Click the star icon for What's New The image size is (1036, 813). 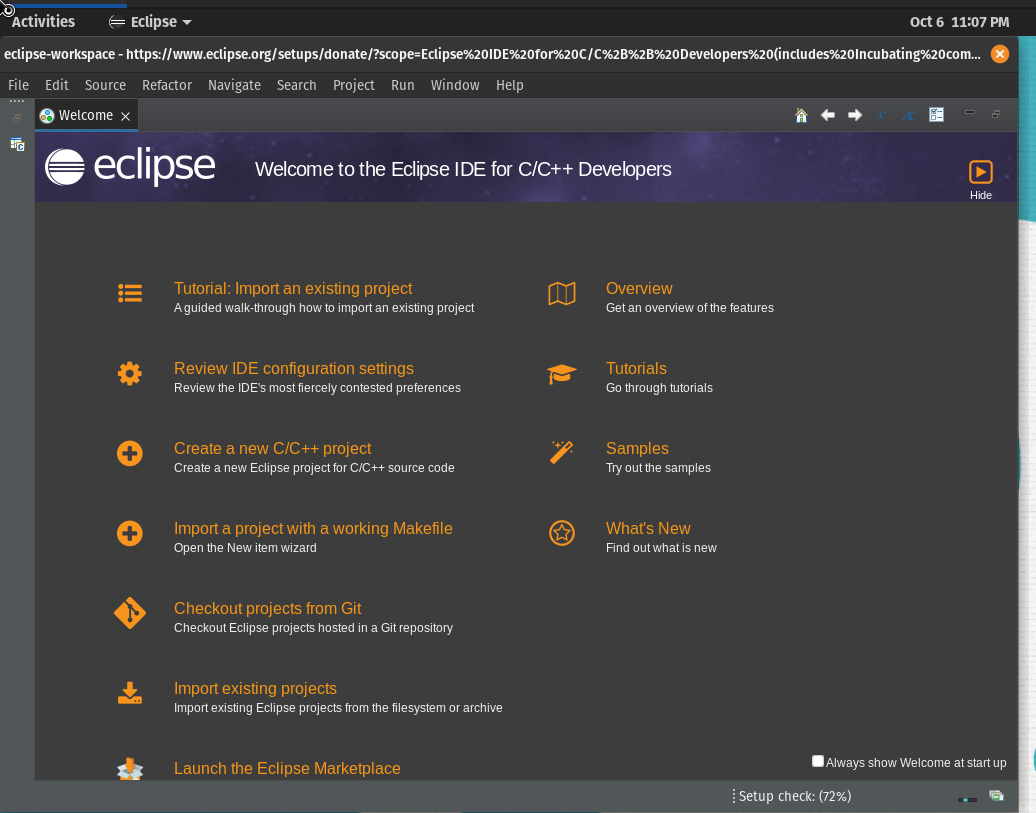point(562,533)
